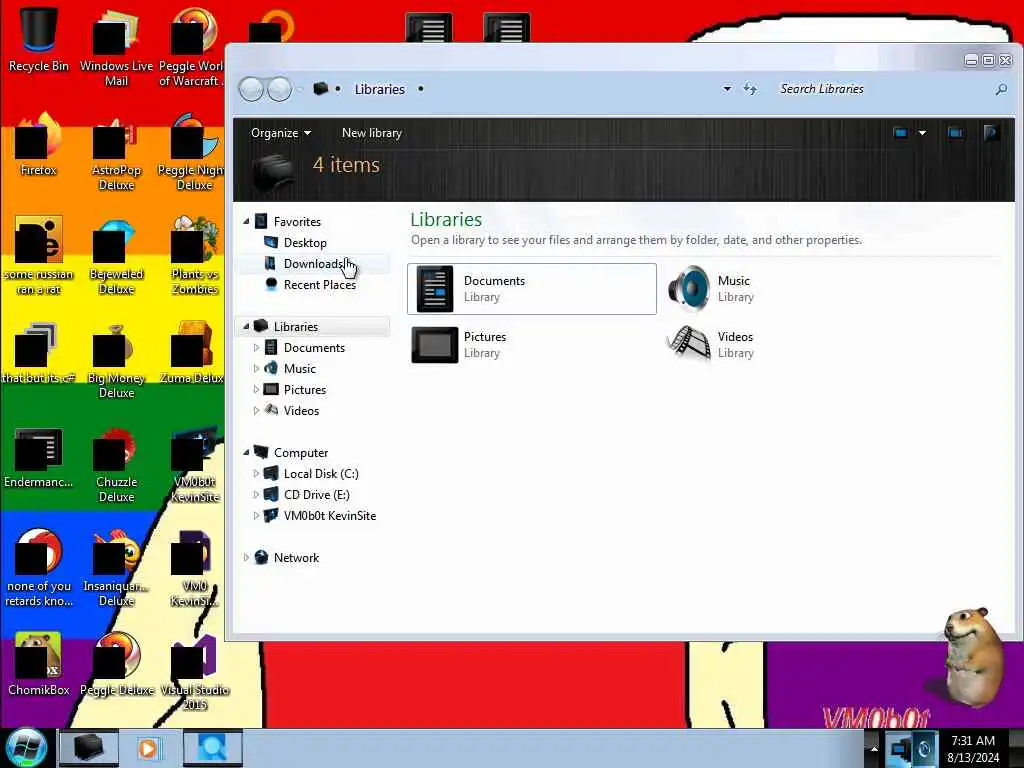Expand the Pictures node in navigation pane
This screenshot has width=1024, height=768.
[256, 389]
